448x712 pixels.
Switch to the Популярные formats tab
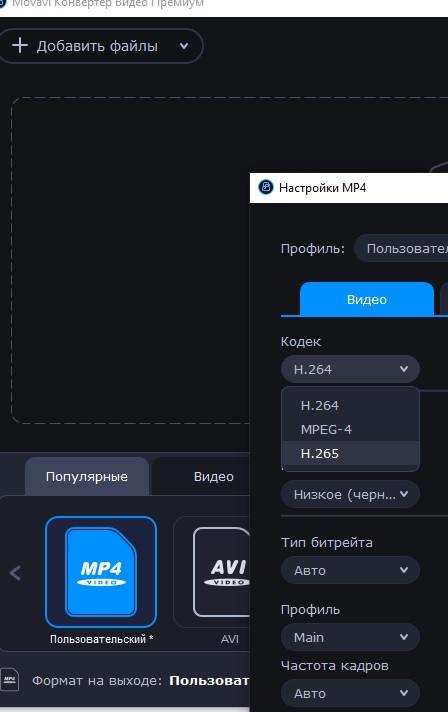87,476
